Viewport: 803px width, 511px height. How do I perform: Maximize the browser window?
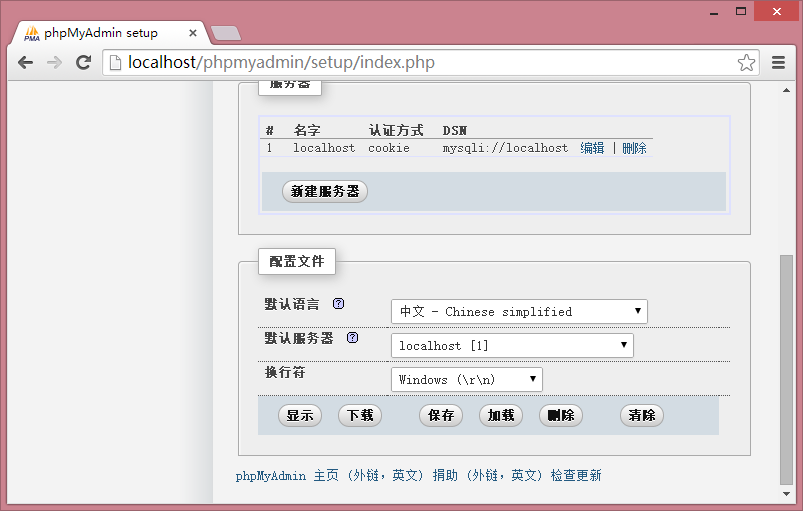[741, 11]
